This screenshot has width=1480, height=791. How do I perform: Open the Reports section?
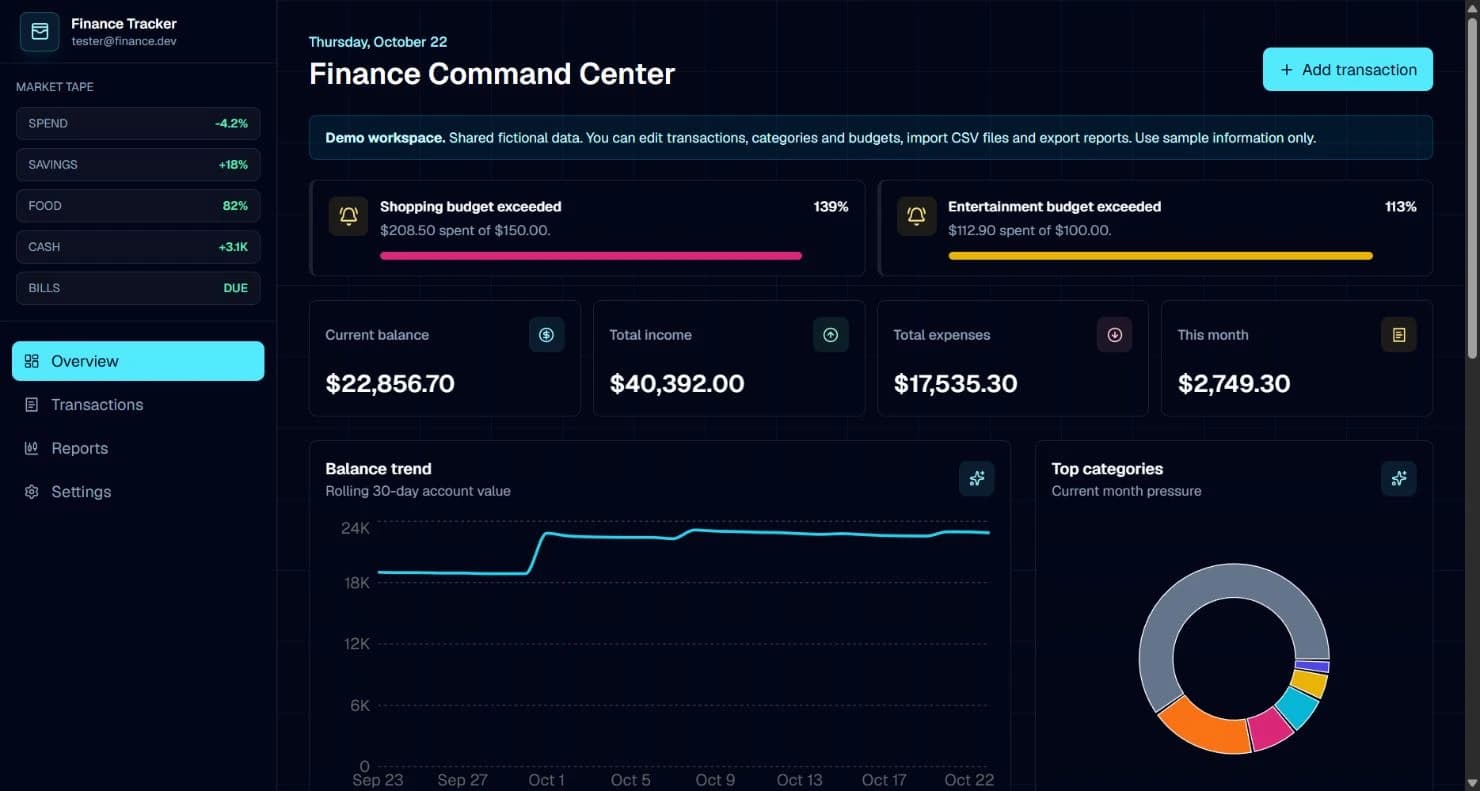[x=138, y=448]
